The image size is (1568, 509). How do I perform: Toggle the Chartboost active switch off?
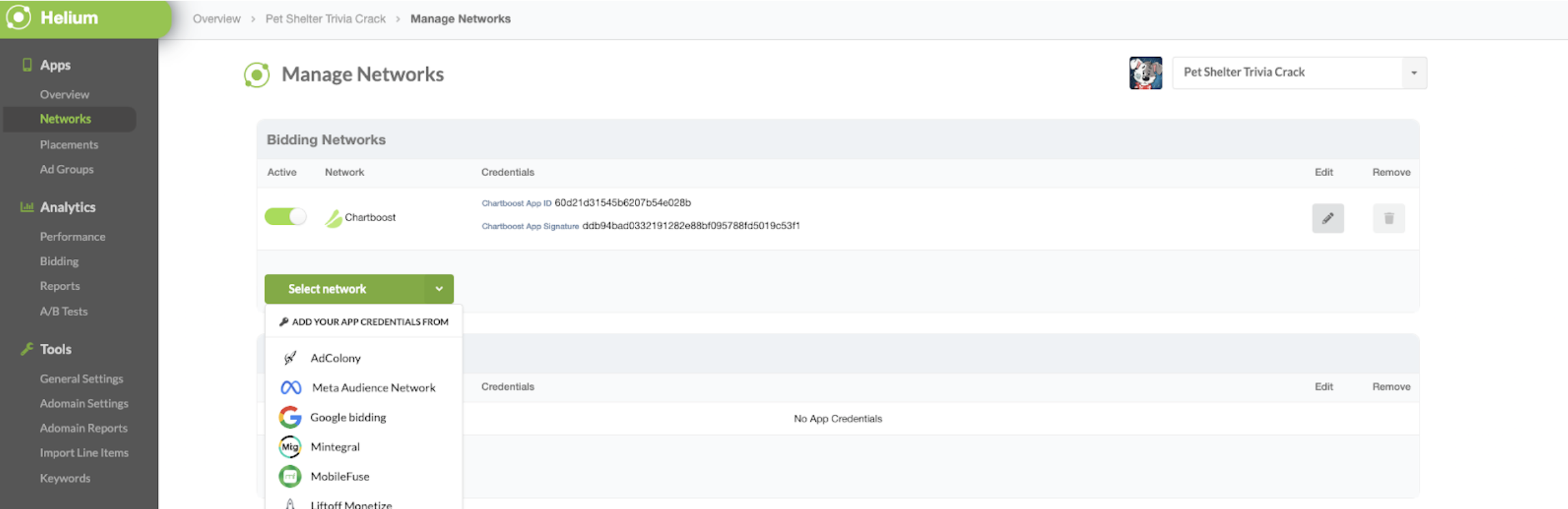tap(285, 217)
